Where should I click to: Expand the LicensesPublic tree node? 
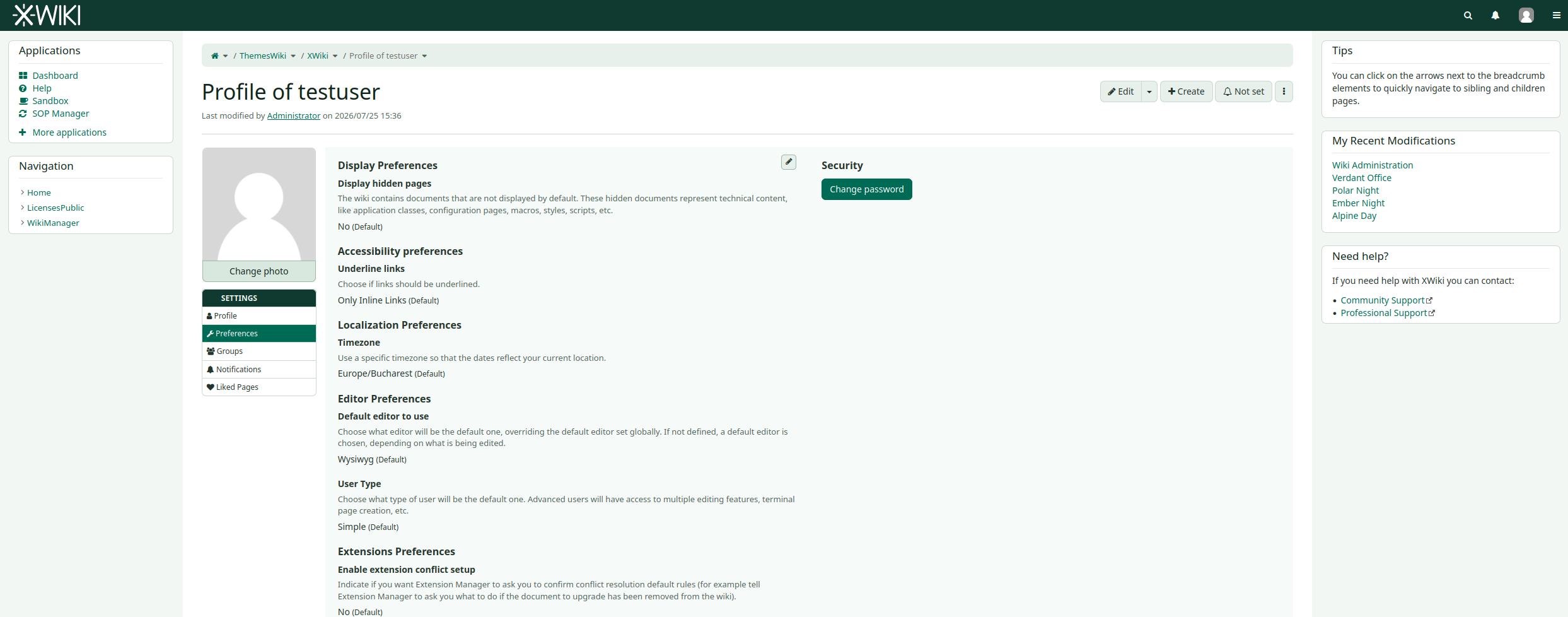pos(23,208)
